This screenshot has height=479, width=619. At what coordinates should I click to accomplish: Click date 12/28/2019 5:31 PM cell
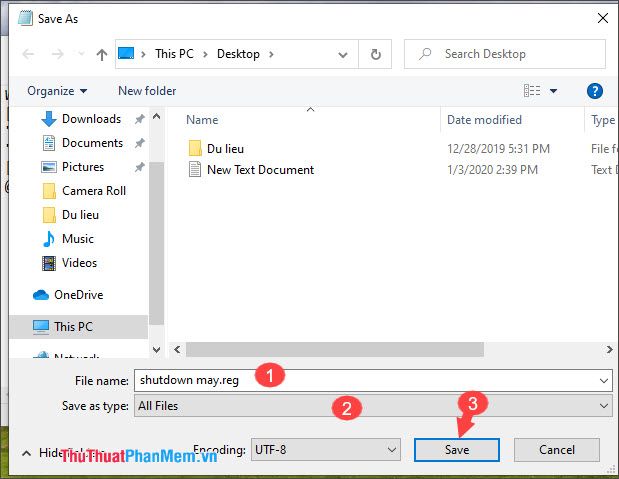(x=498, y=149)
